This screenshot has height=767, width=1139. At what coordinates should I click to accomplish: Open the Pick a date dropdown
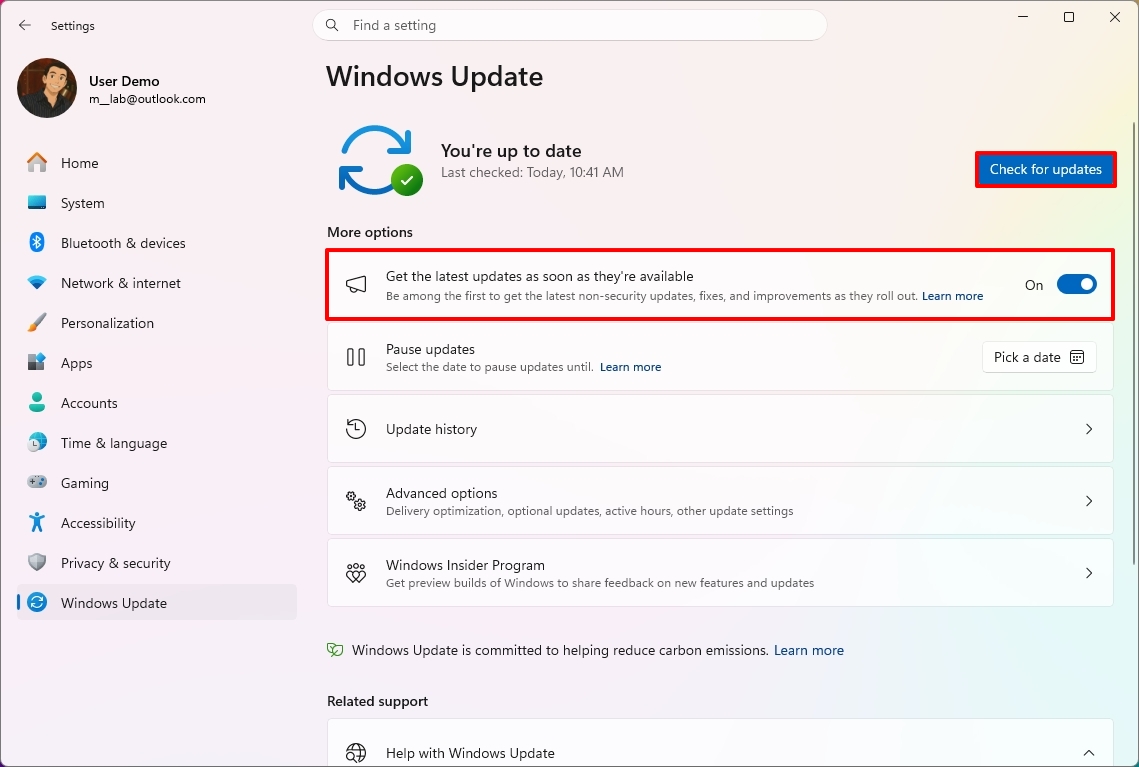click(x=1039, y=357)
